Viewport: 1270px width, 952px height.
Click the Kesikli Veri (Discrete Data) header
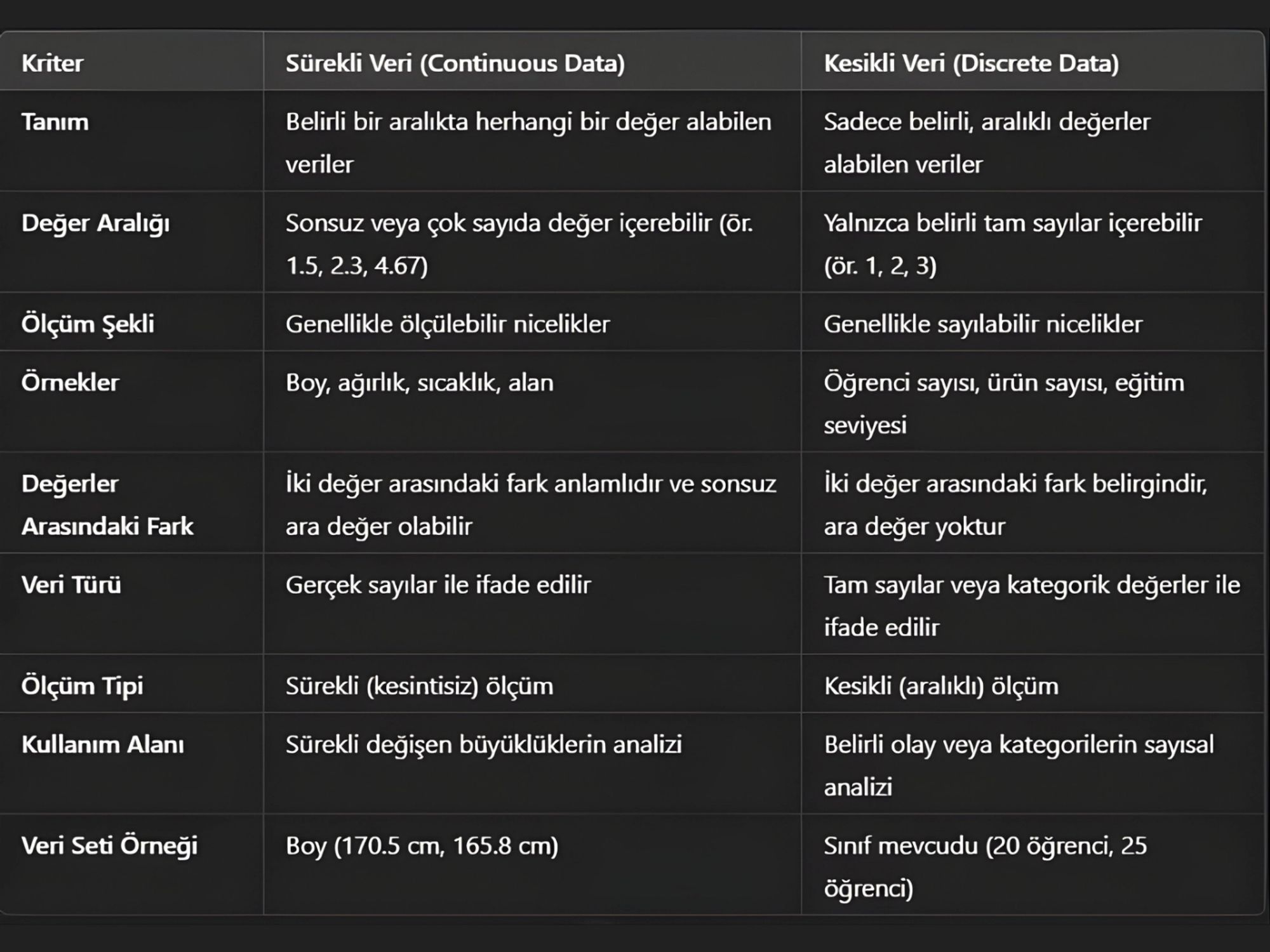(x=971, y=63)
